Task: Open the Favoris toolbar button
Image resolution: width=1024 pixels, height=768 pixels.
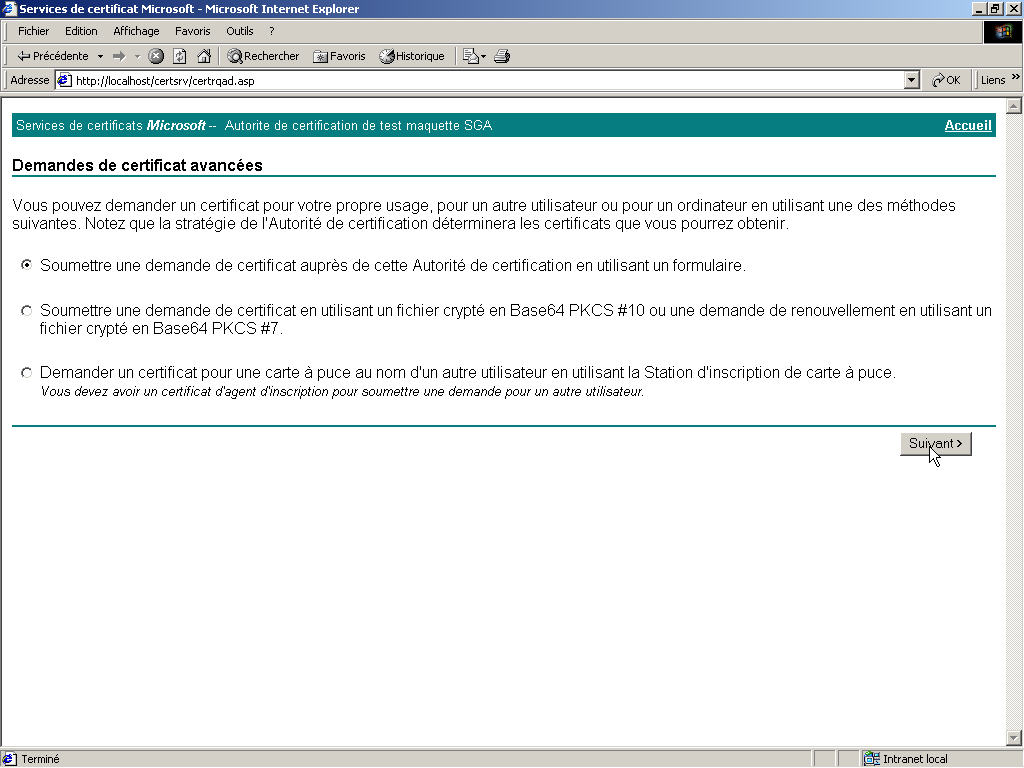Action: pos(340,56)
